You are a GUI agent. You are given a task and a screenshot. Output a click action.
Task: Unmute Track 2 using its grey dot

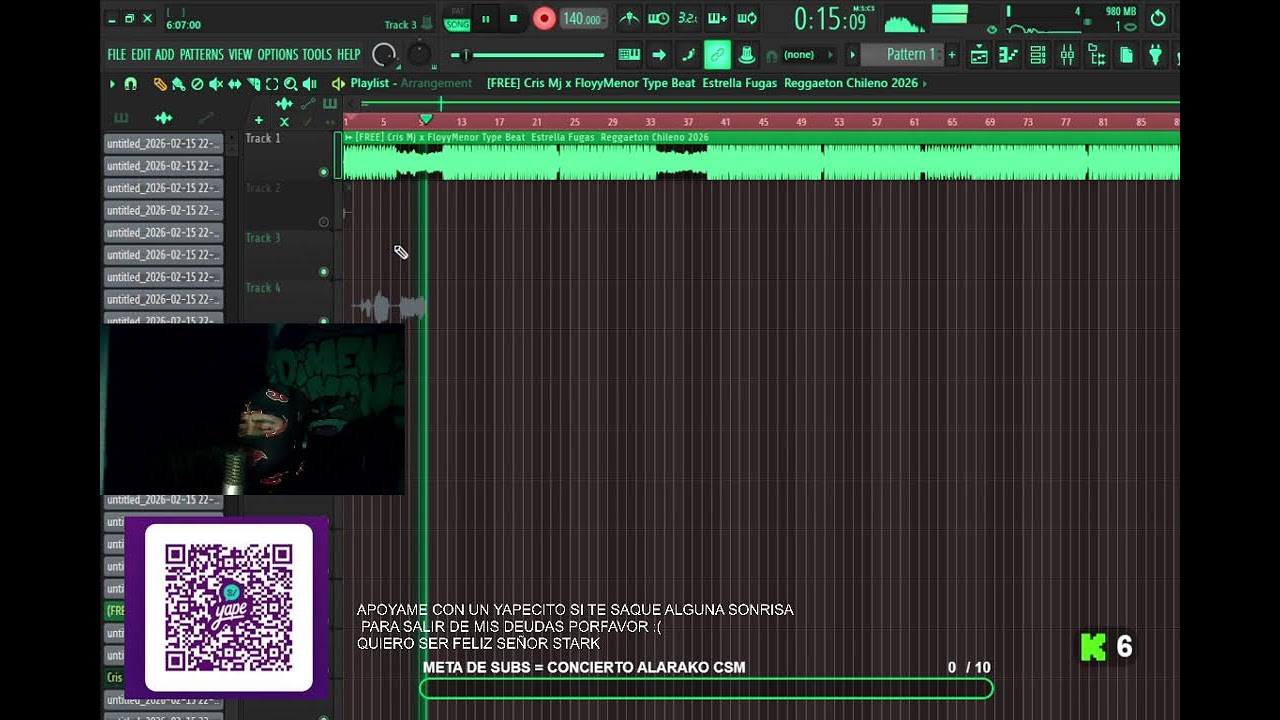click(323, 222)
